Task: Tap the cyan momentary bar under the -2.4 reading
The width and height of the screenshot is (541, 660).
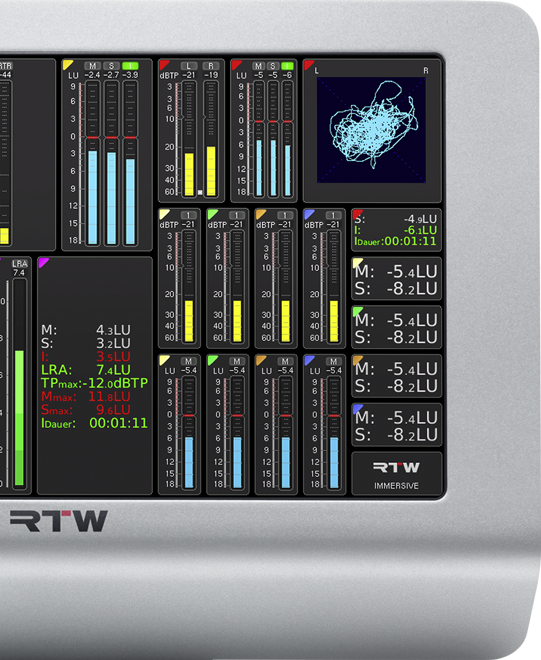Action: [x=93, y=197]
